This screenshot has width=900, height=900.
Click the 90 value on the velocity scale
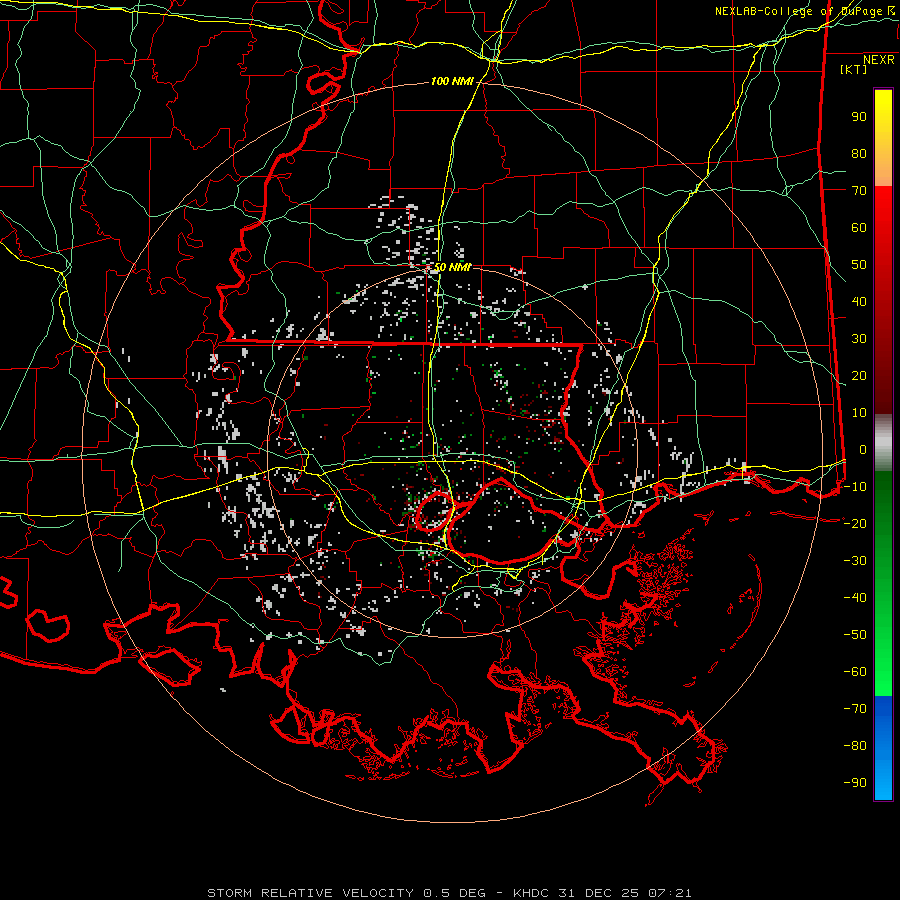(859, 117)
